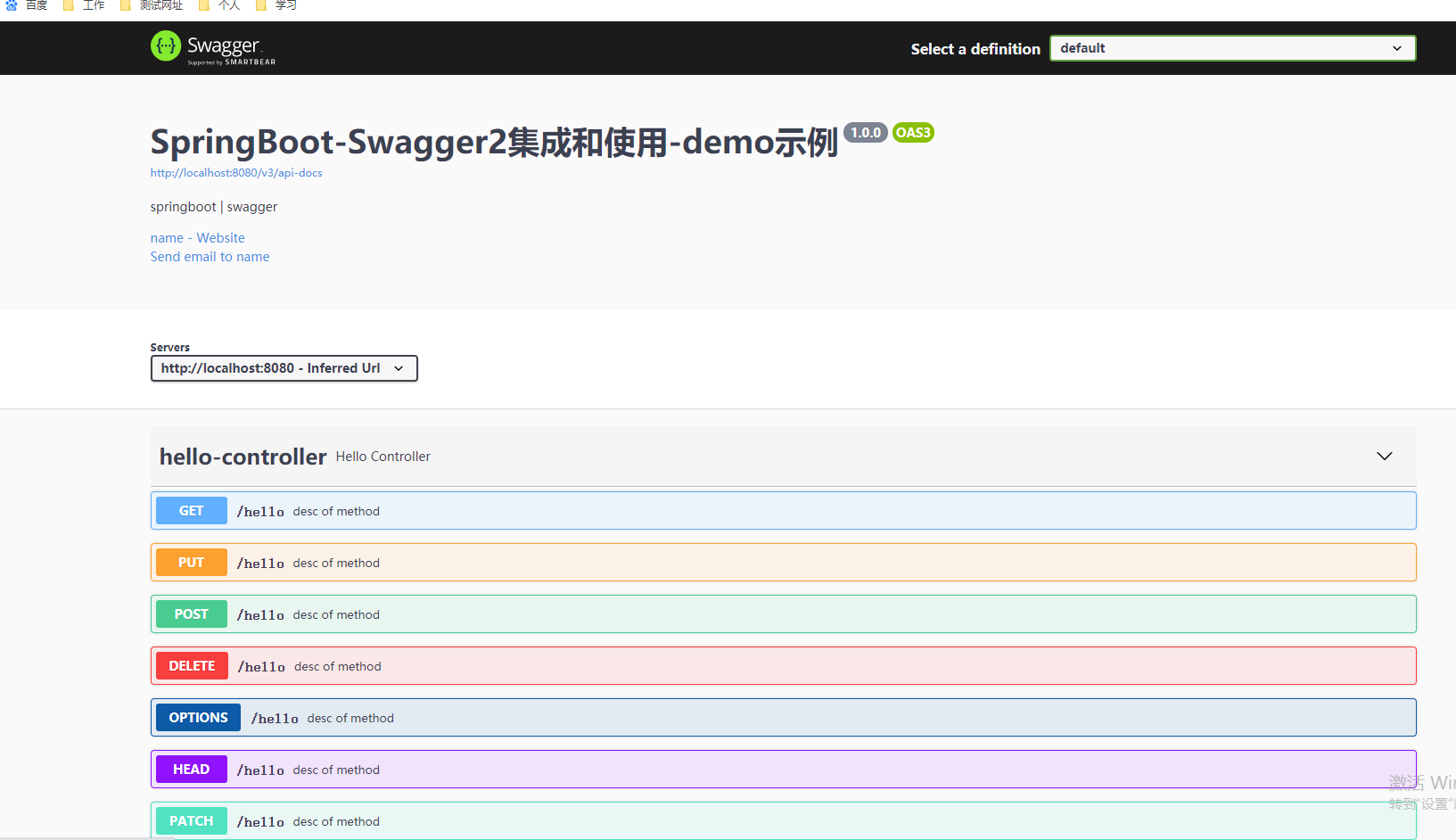Expand the OPTIONS /hello operation badge

(198, 718)
